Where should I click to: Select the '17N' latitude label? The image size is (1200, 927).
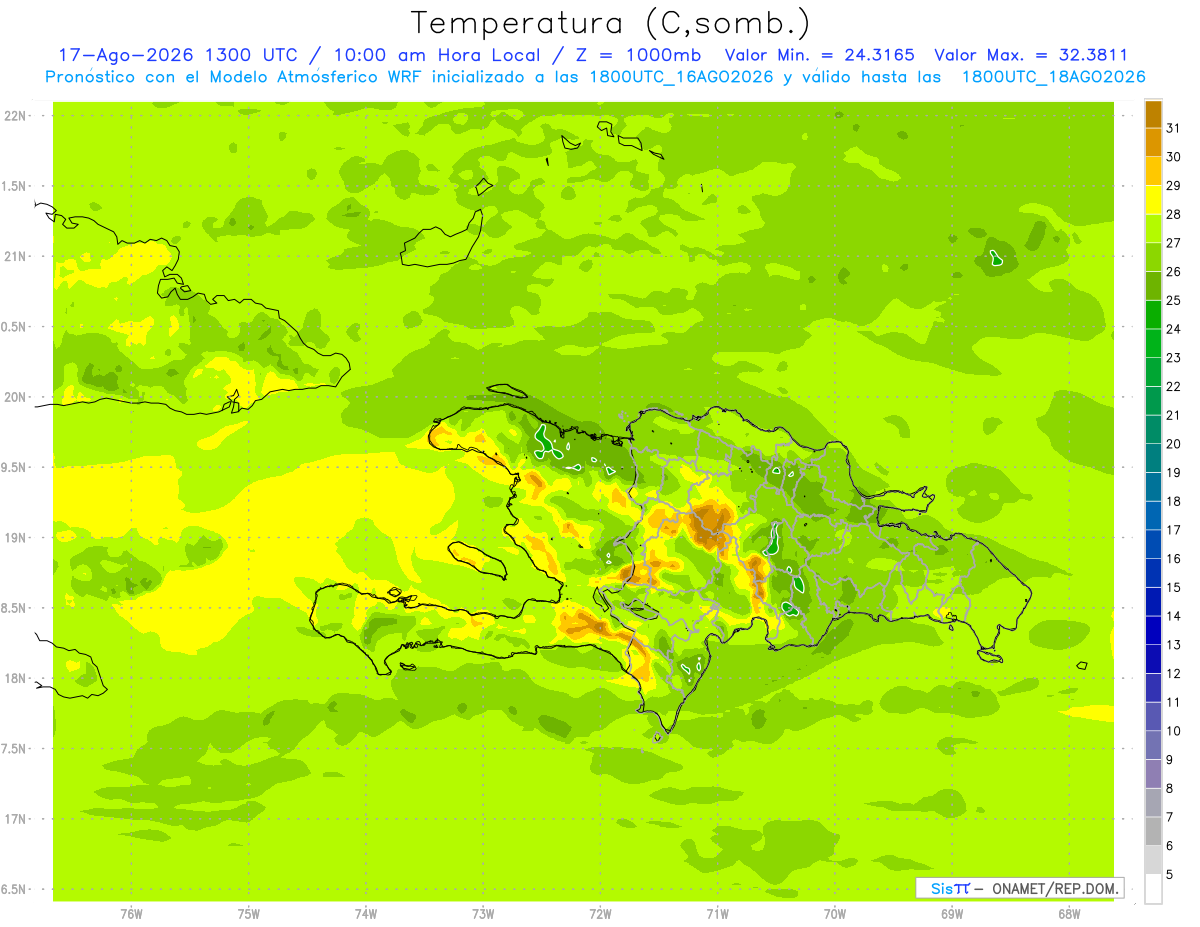click(x=15, y=819)
